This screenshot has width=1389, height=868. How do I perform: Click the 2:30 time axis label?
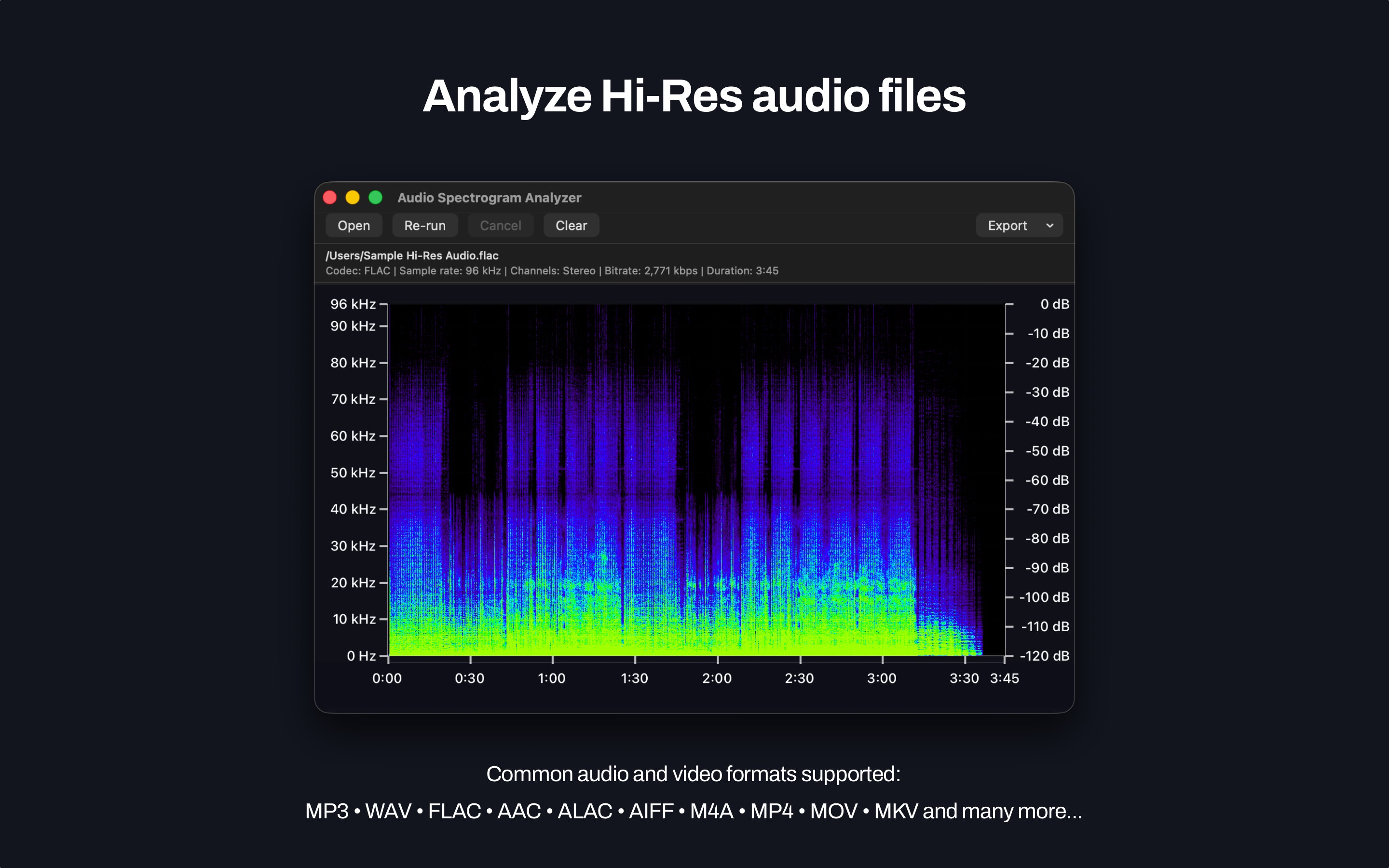coord(799,678)
